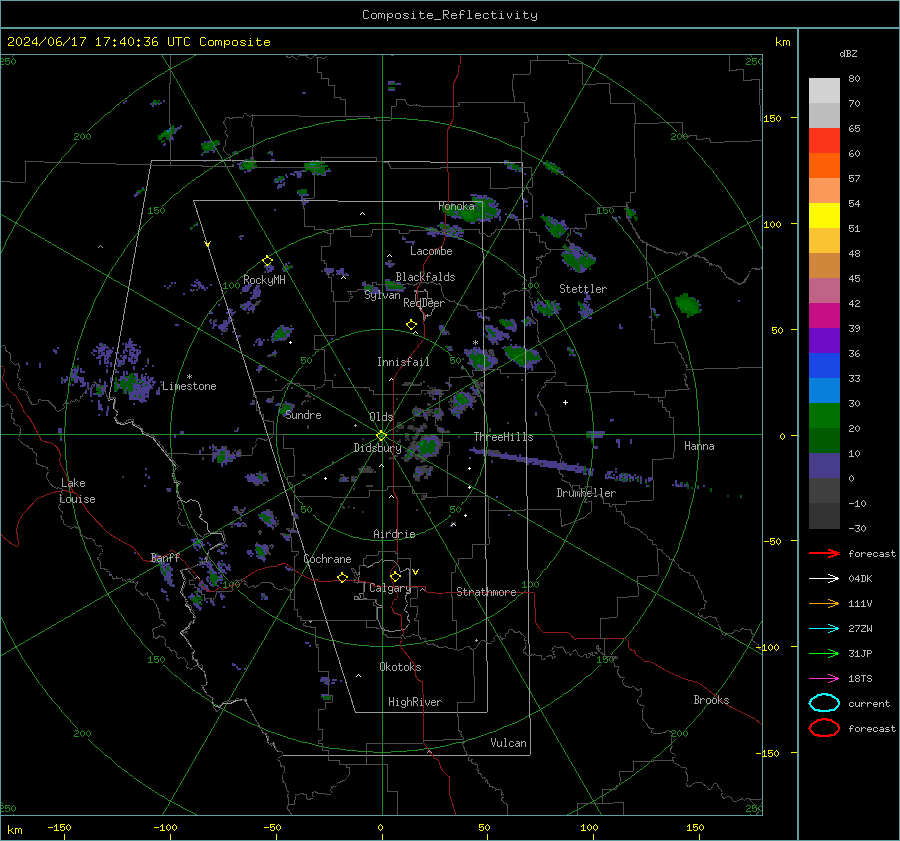900x841 pixels.
Task: Click the yellow diamond marker above Calgary
Action: (x=395, y=576)
